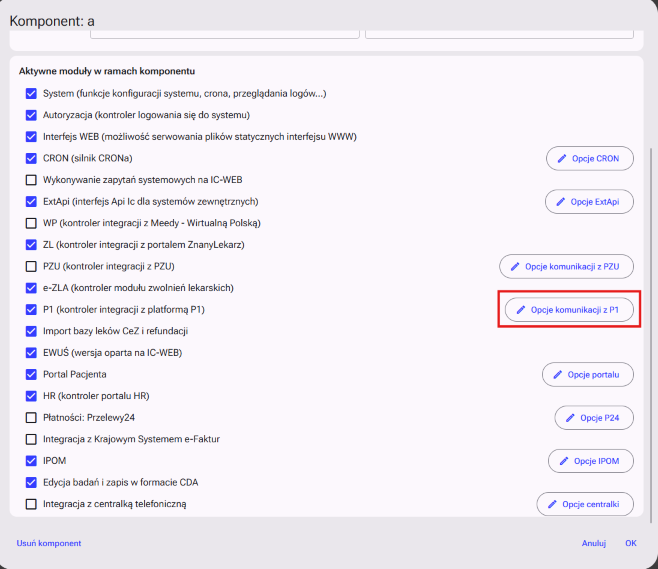Open the Opcje portalu settings
Image resolution: width=658 pixels, height=569 pixels.
point(588,375)
